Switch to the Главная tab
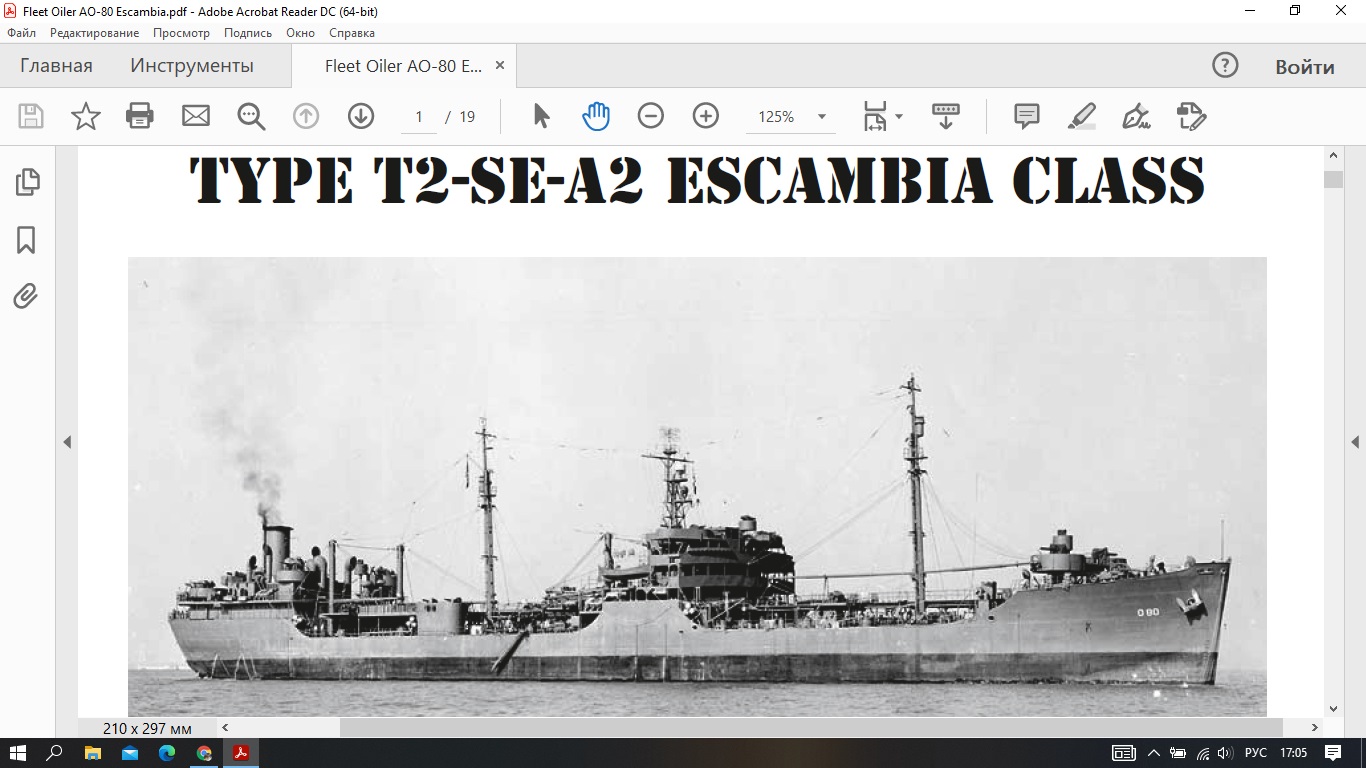Viewport: 1366px width, 768px height. [56, 66]
